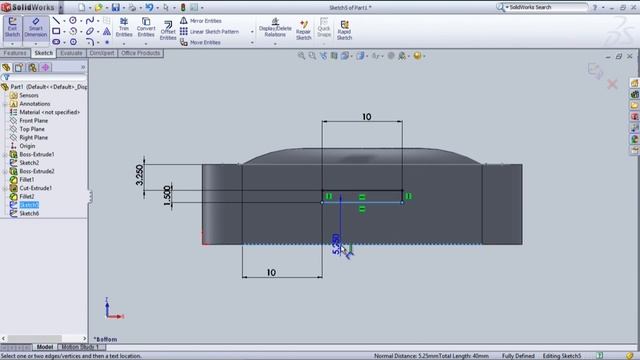Select the Point tool
The width and height of the screenshot is (640, 360).
[107, 42]
